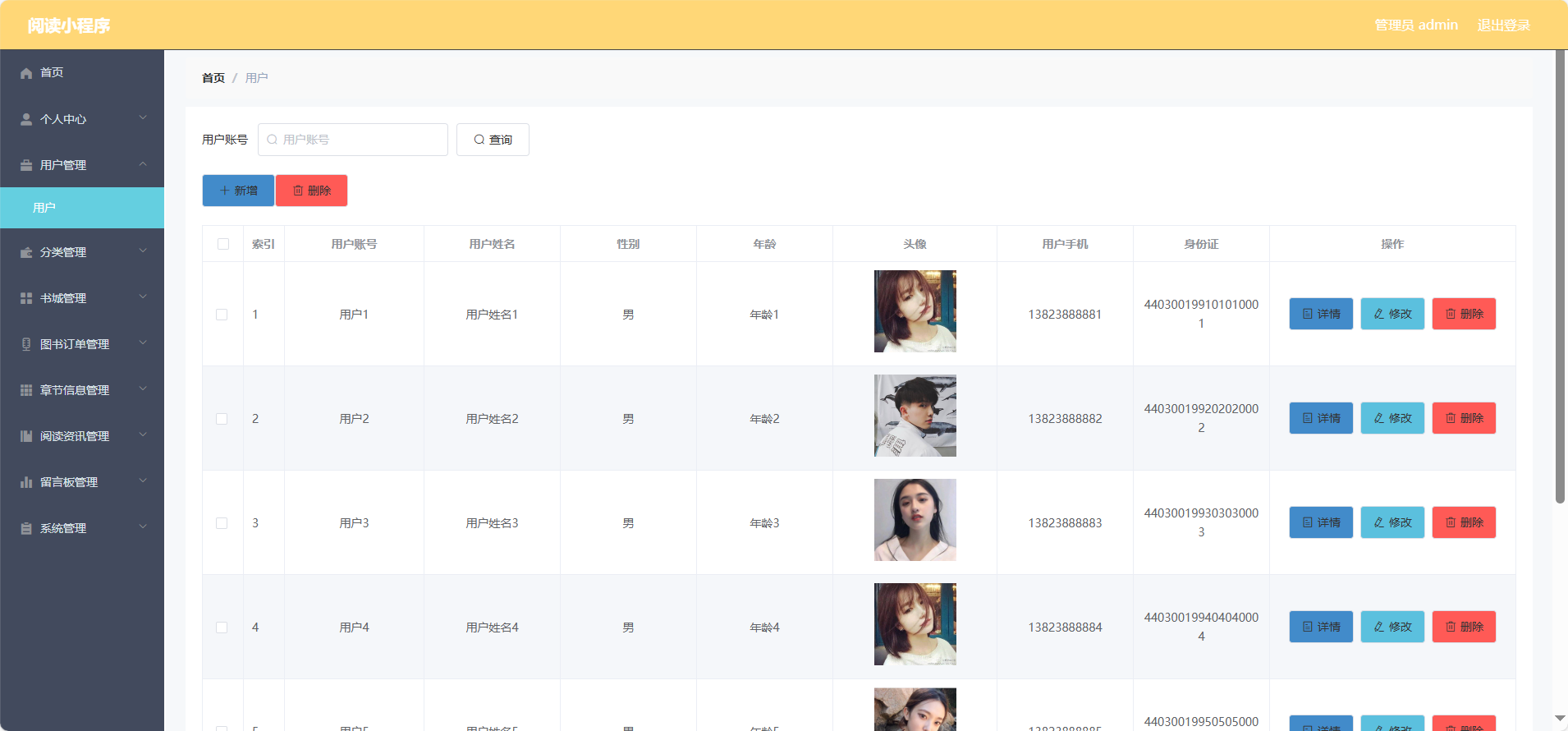Click the trash icon in 用户3's 删除 button
The height and width of the screenshot is (731, 1568).
(1451, 522)
